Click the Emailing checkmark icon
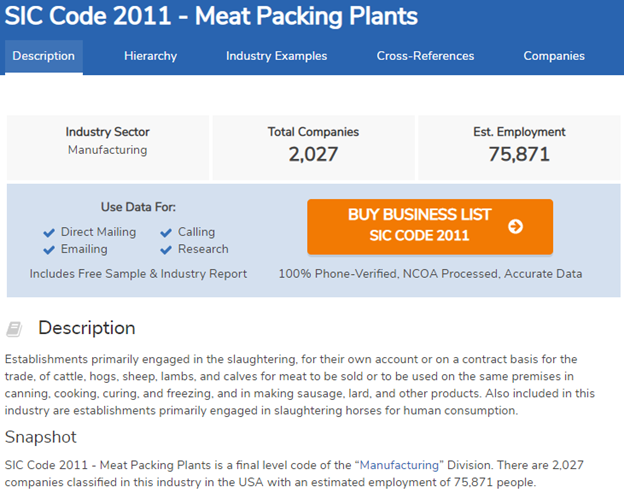Screen dimensions: 624x499 [49, 250]
